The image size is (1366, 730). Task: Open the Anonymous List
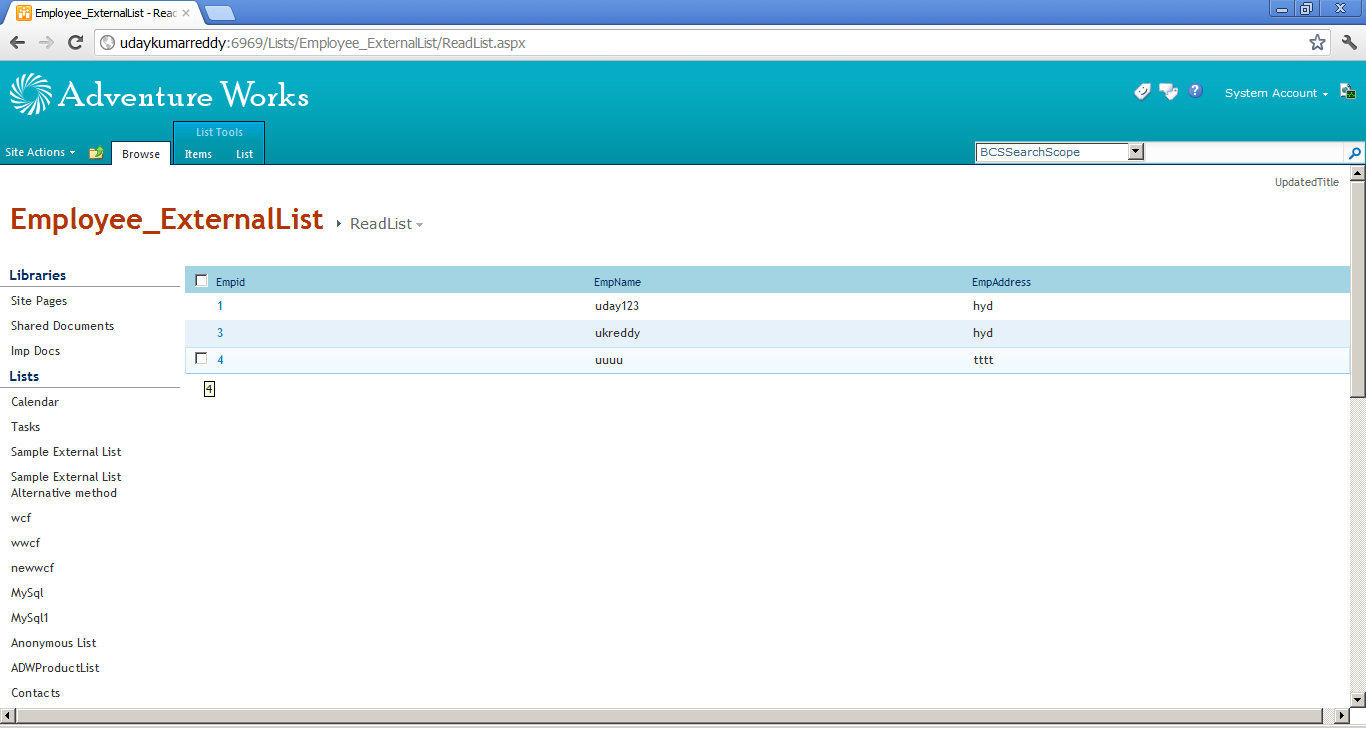[x=54, y=643]
